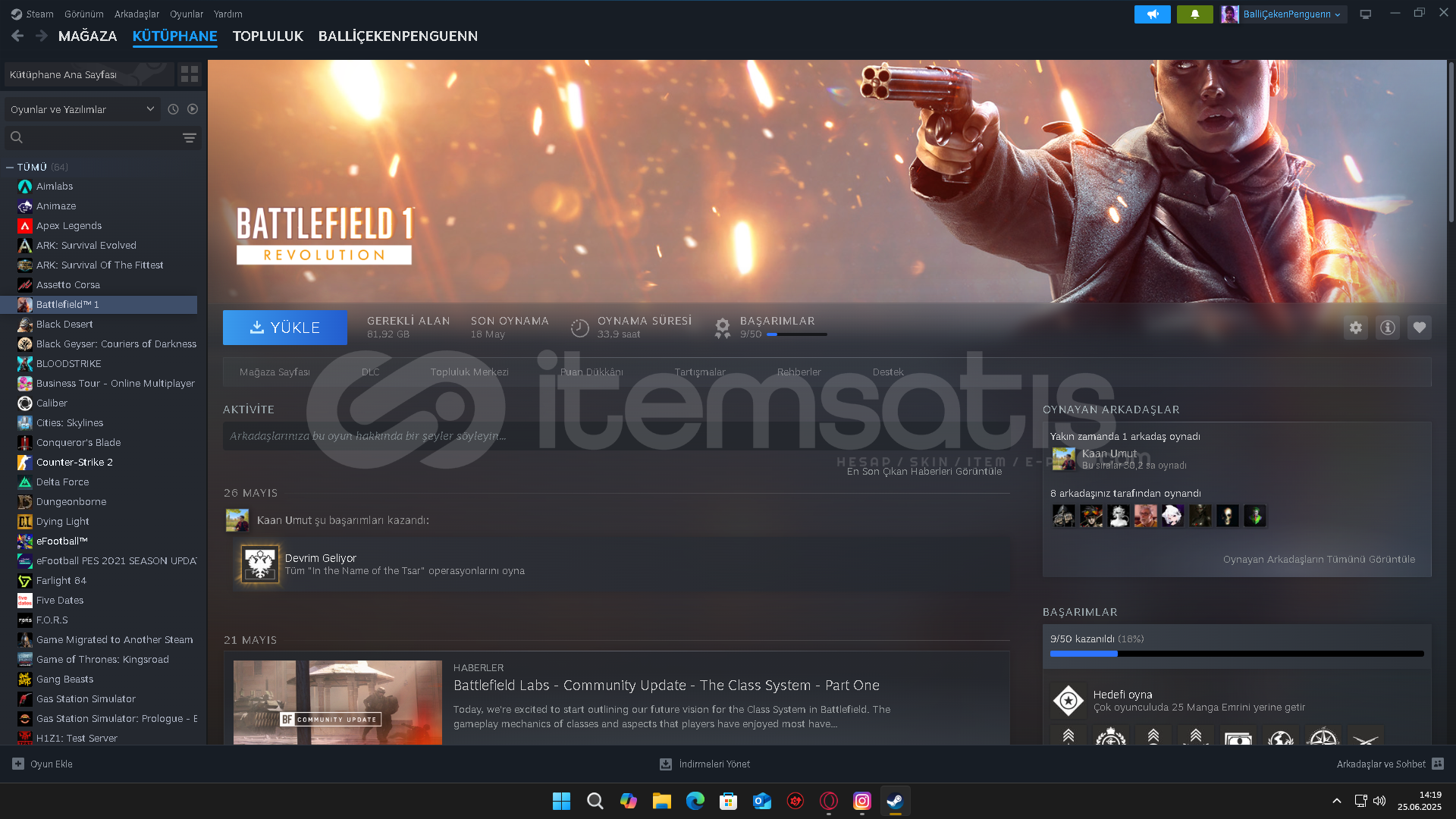
Task: Open the Oyunlar menu
Action: click(187, 14)
